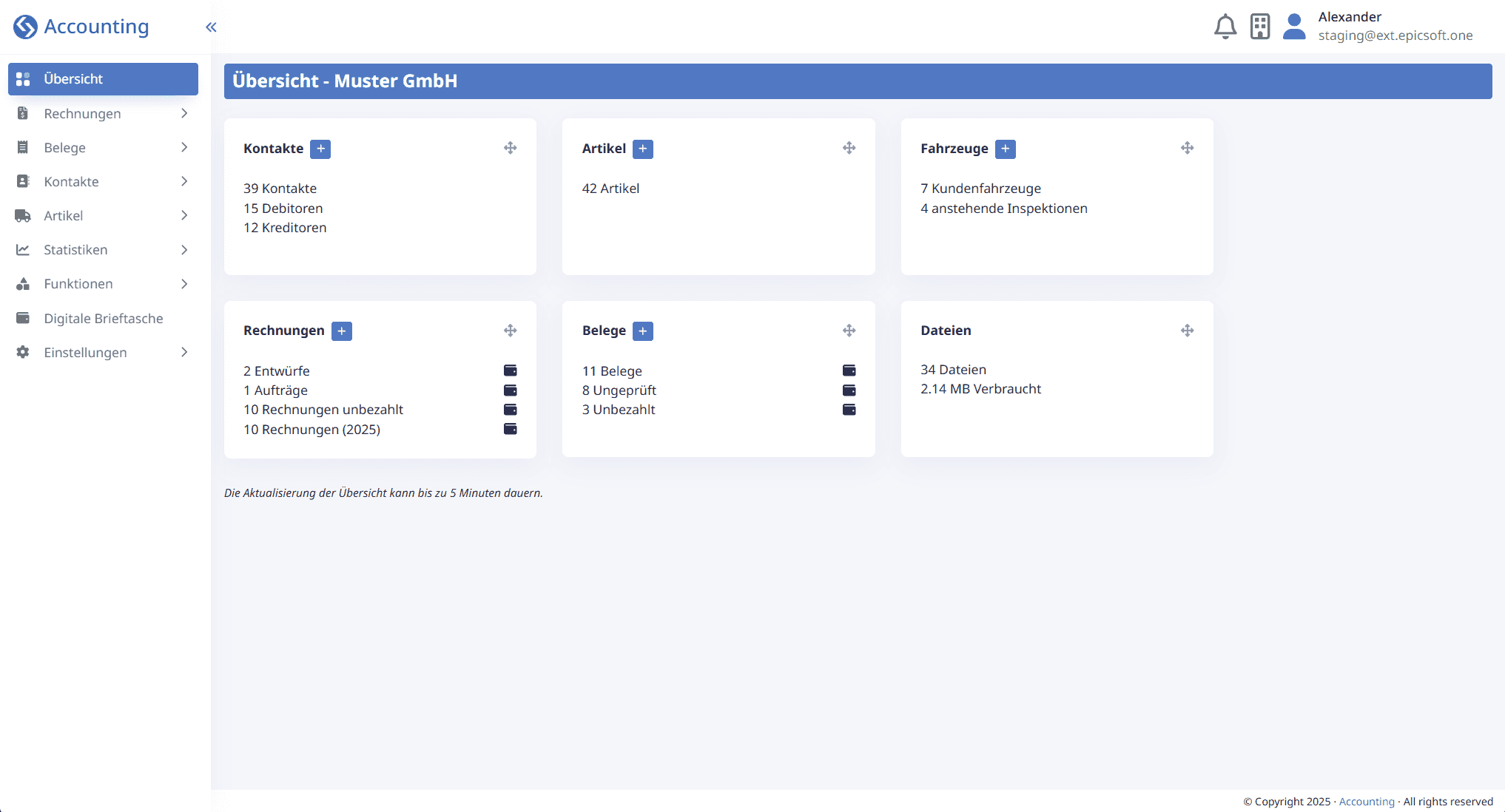Open wallet icon next to 1 Aufträge
The width and height of the screenshot is (1505, 812).
point(511,390)
